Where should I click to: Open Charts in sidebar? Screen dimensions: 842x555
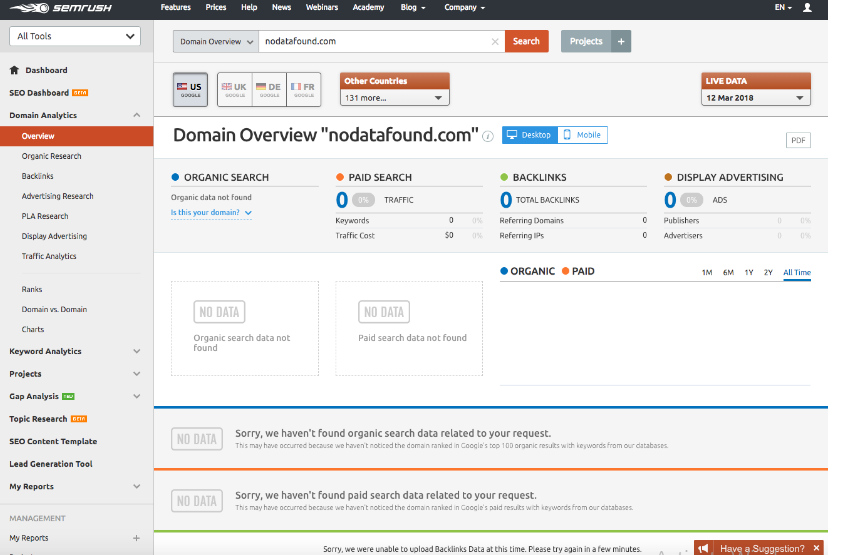tap(33, 329)
